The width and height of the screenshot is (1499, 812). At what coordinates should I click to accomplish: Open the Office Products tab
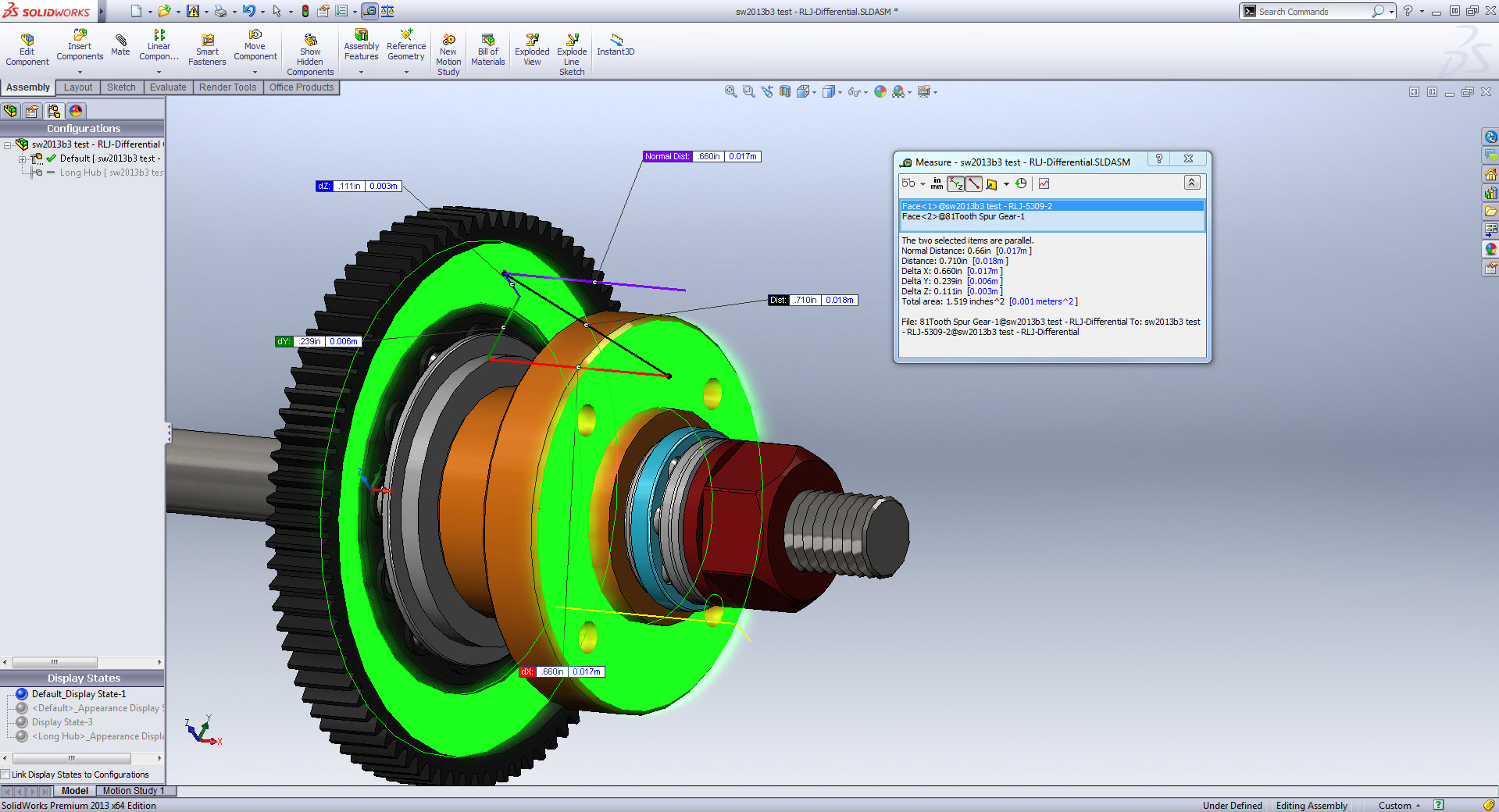(302, 87)
